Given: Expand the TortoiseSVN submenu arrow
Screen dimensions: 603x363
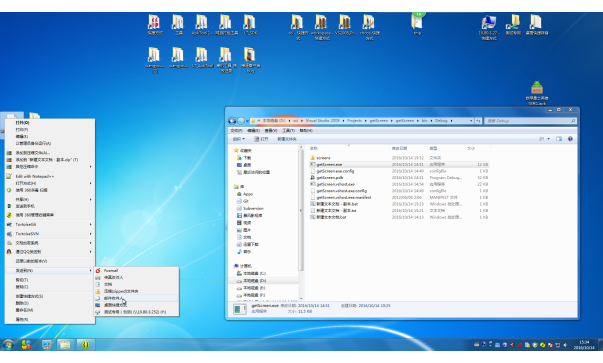Looking at the screenshot, I should [91, 233].
